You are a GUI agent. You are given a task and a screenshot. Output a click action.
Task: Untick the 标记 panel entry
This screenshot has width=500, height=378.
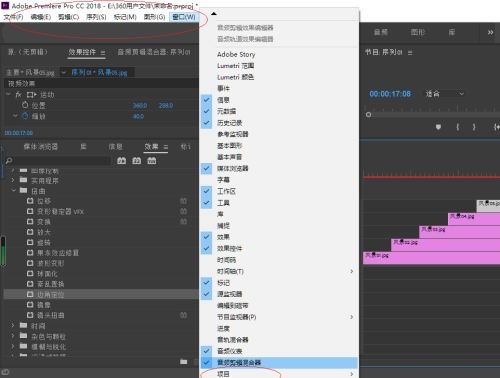(x=279, y=283)
